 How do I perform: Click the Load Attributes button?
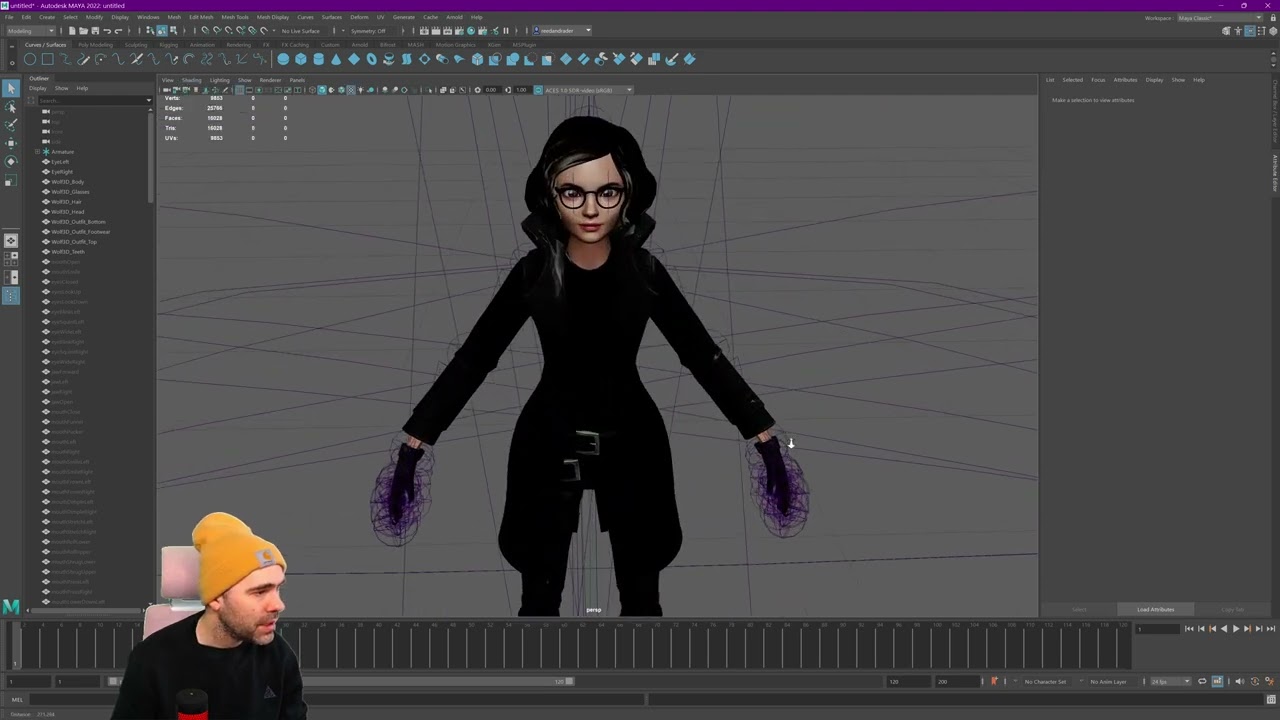tap(1156, 609)
